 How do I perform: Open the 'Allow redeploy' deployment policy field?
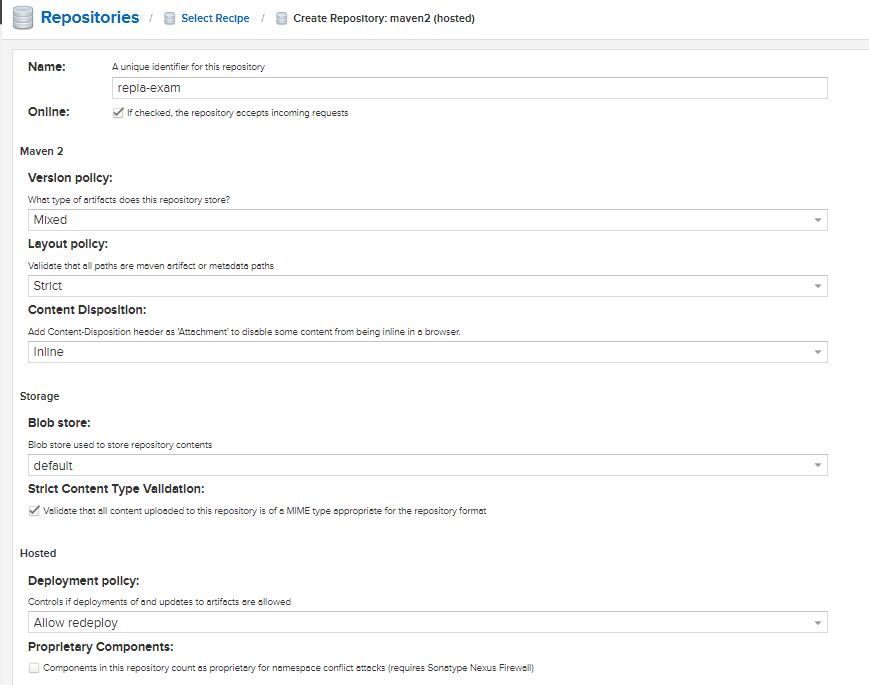pyautogui.click(x=418, y=623)
